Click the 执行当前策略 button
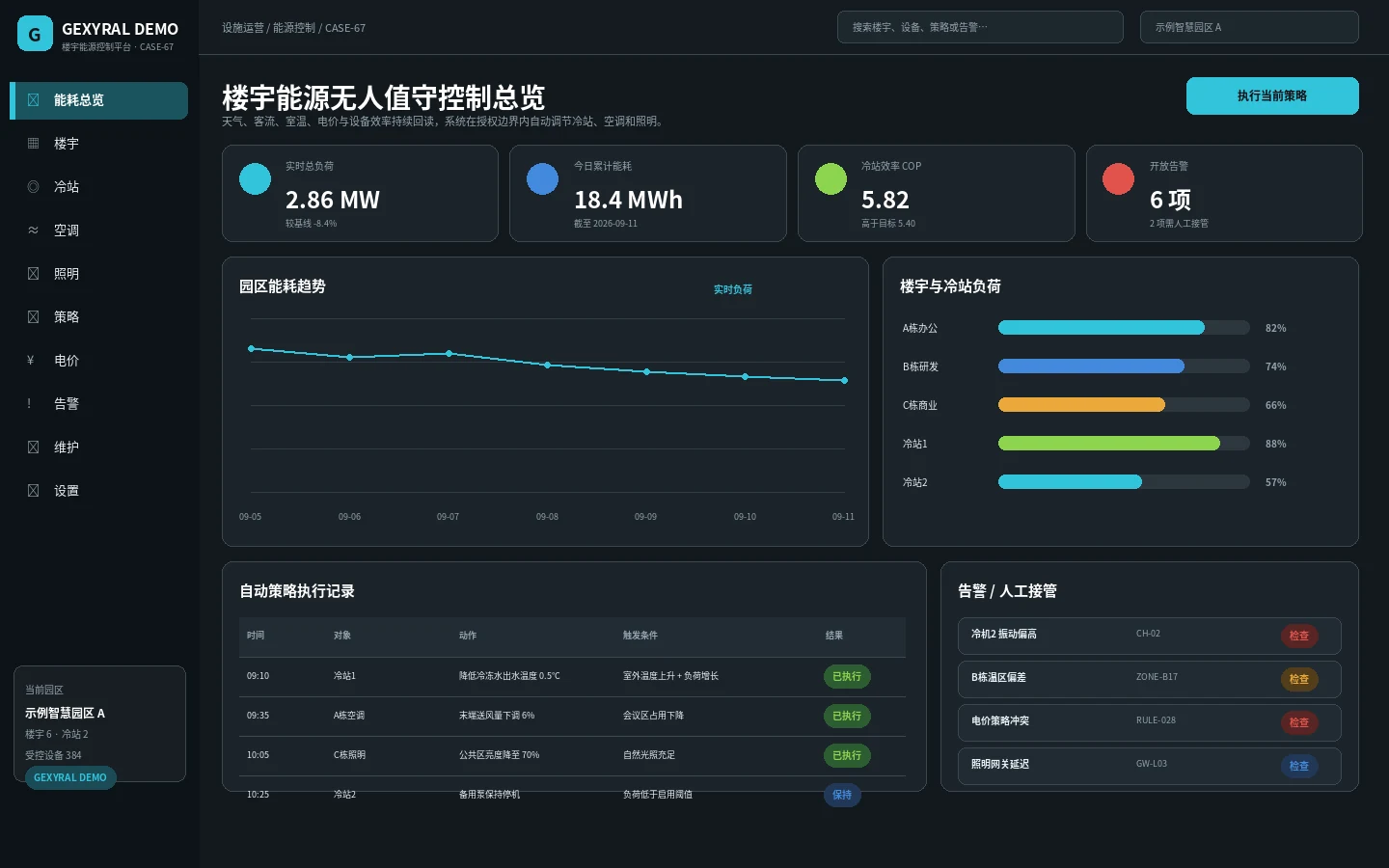The image size is (1389, 868). click(1272, 95)
